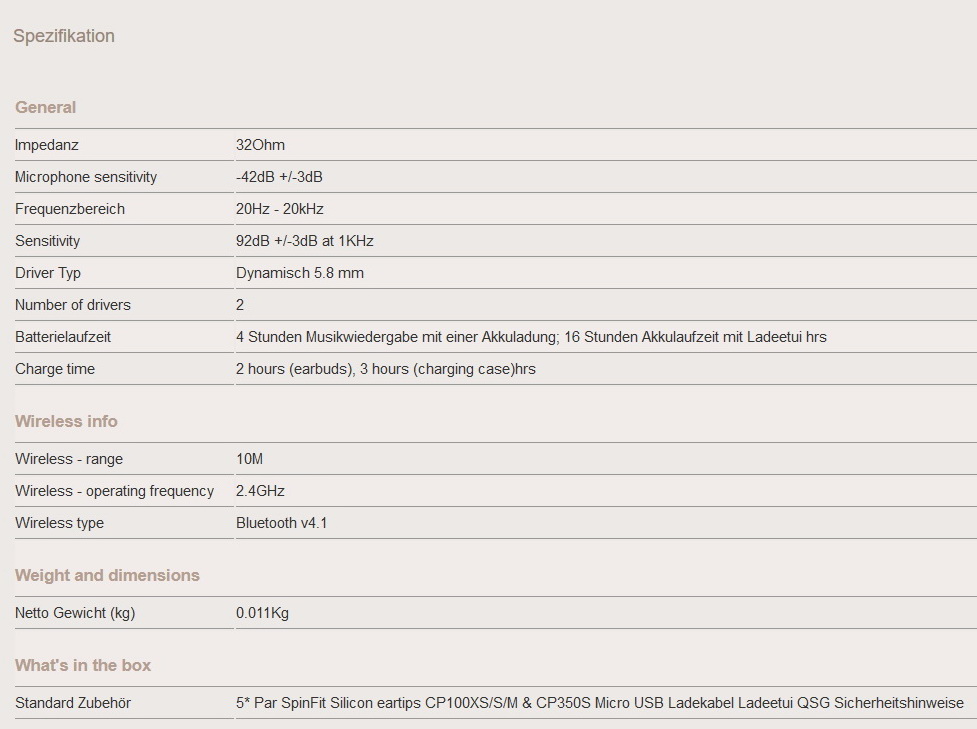The width and height of the screenshot is (977, 729).
Task: Select the Microphone sensitivity label
Action: [86, 177]
